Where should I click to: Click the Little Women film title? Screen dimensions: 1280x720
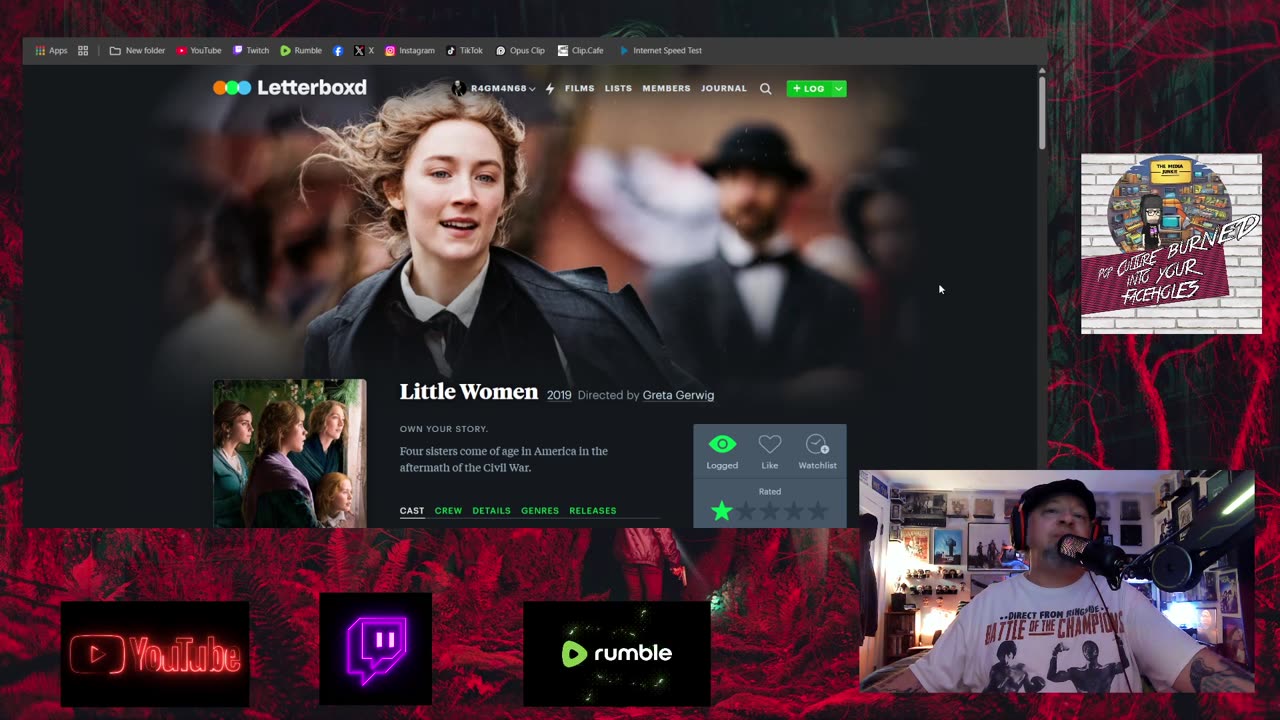pyautogui.click(x=469, y=392)
